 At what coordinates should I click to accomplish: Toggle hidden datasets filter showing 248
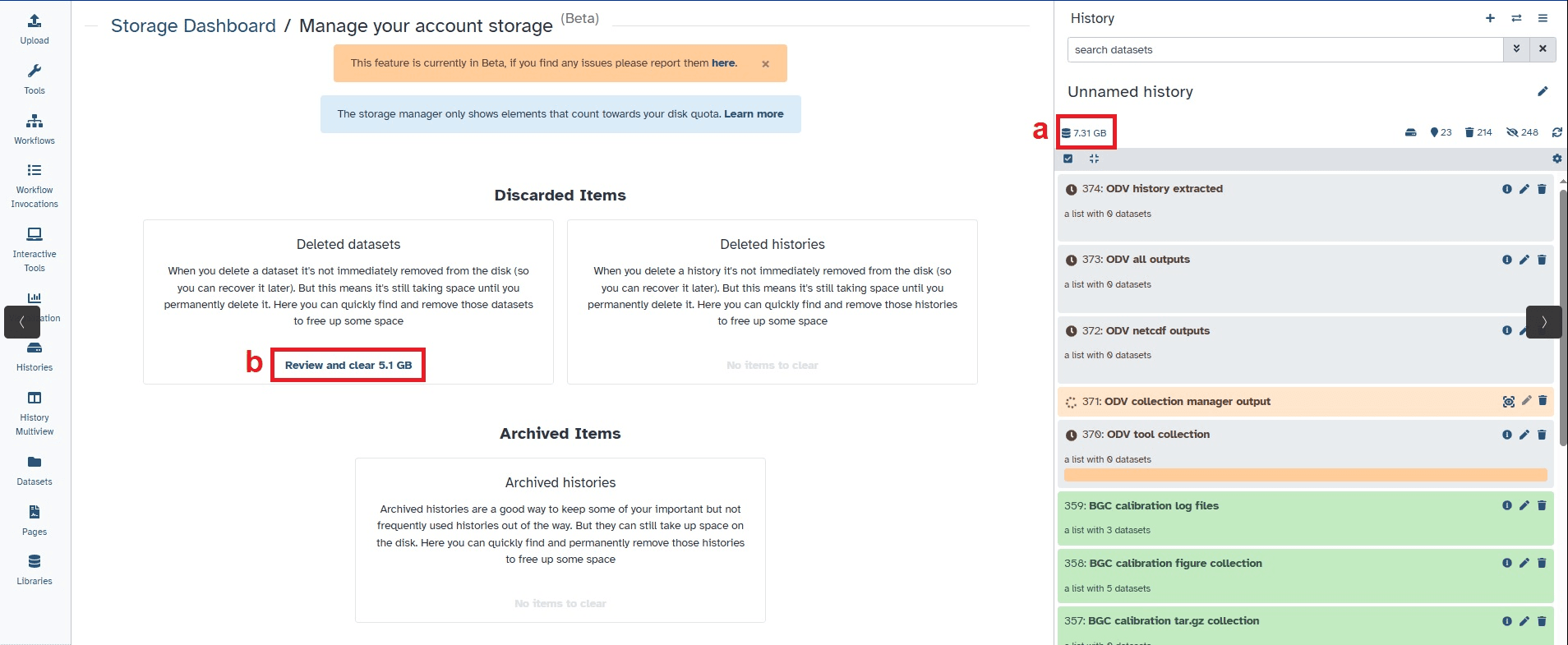tap(1522, 132)
